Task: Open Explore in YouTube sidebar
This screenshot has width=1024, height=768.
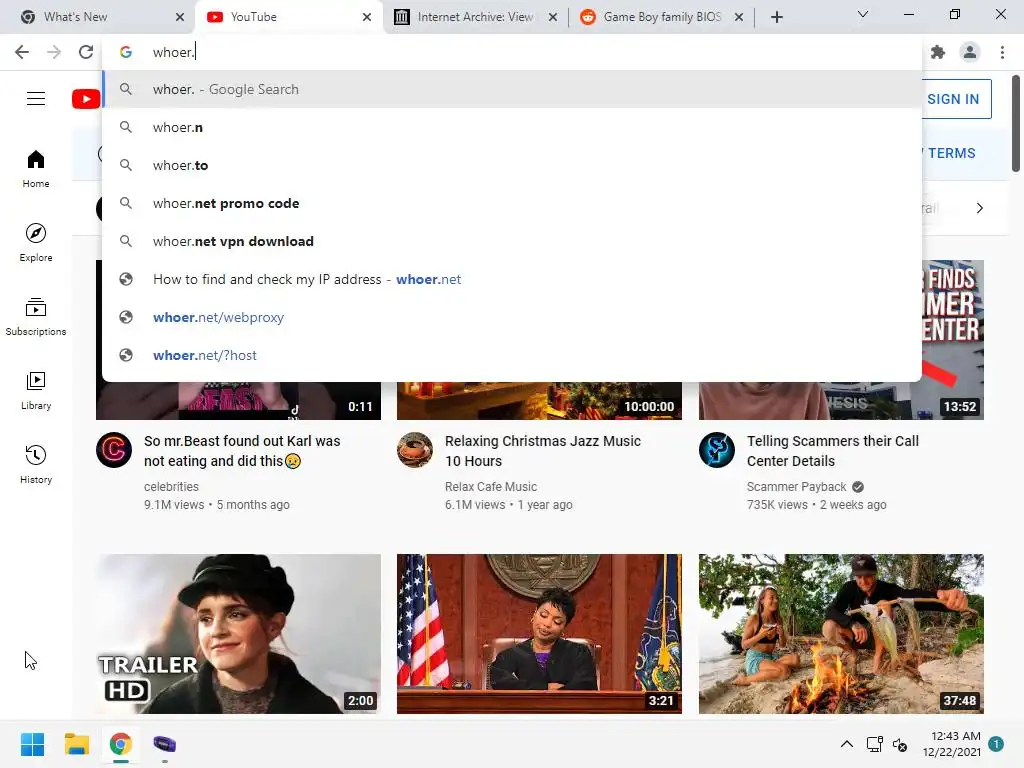Action: point(36,243)
